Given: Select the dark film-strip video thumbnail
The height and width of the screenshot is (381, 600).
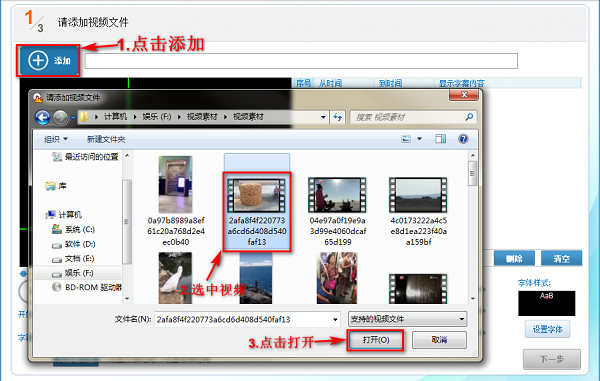Looking at the screenshot, I should (418, 289).
